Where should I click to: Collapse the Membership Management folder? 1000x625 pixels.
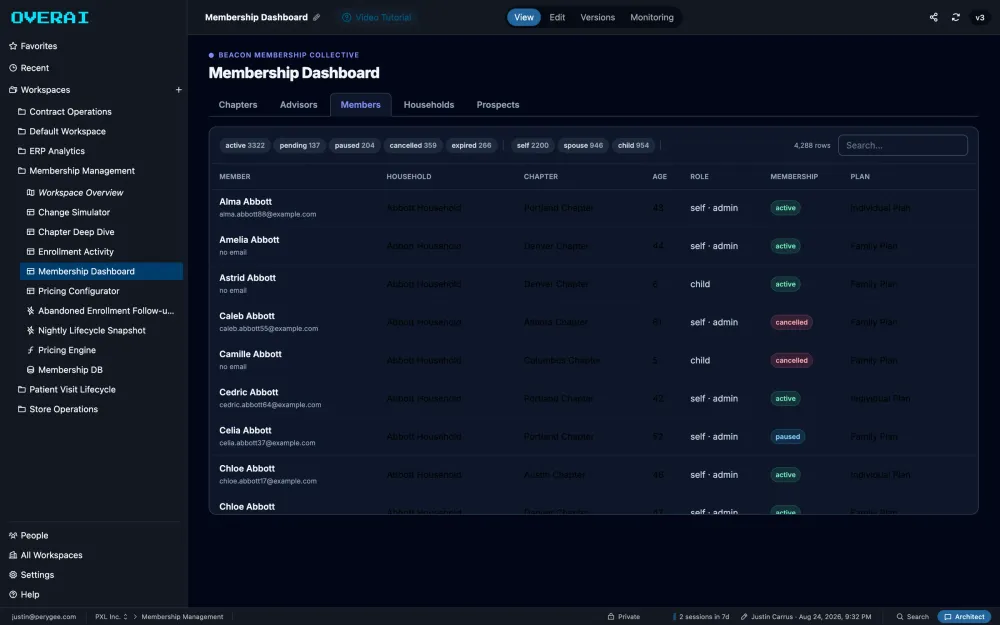click(76, 171)
